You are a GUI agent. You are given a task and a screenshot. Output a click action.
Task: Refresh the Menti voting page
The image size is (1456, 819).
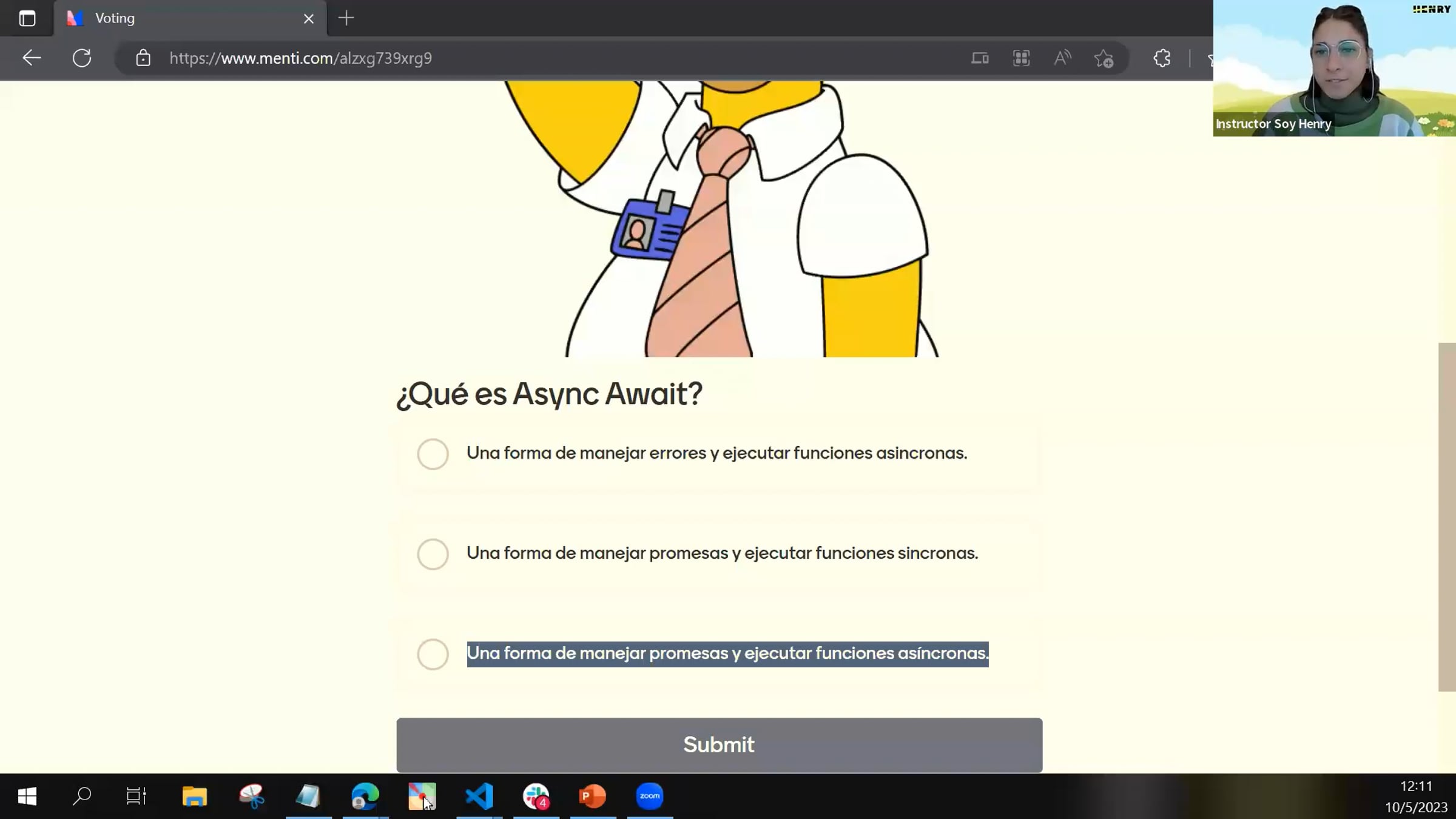(x=82, y=58)
